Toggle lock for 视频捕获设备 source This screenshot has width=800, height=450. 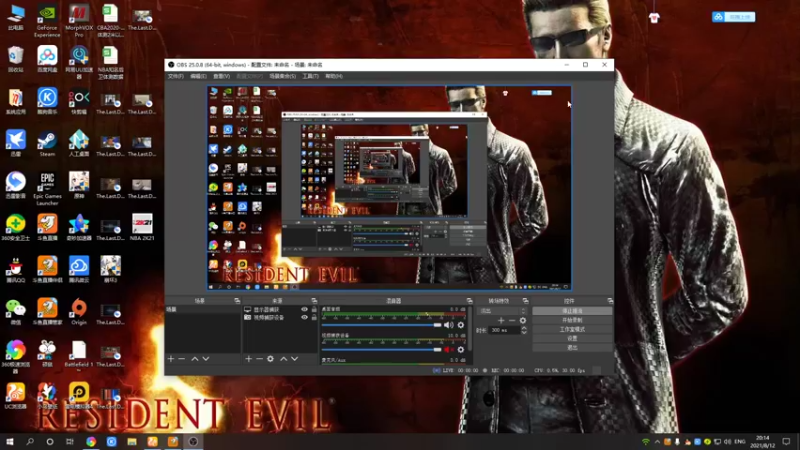click(314, 317)
